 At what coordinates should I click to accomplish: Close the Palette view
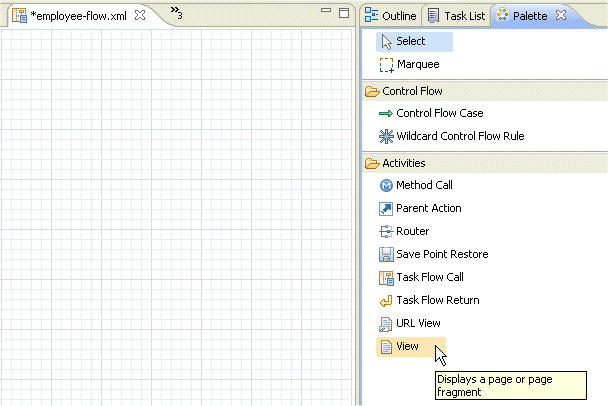pyautogui.click(x=561, y=16)
